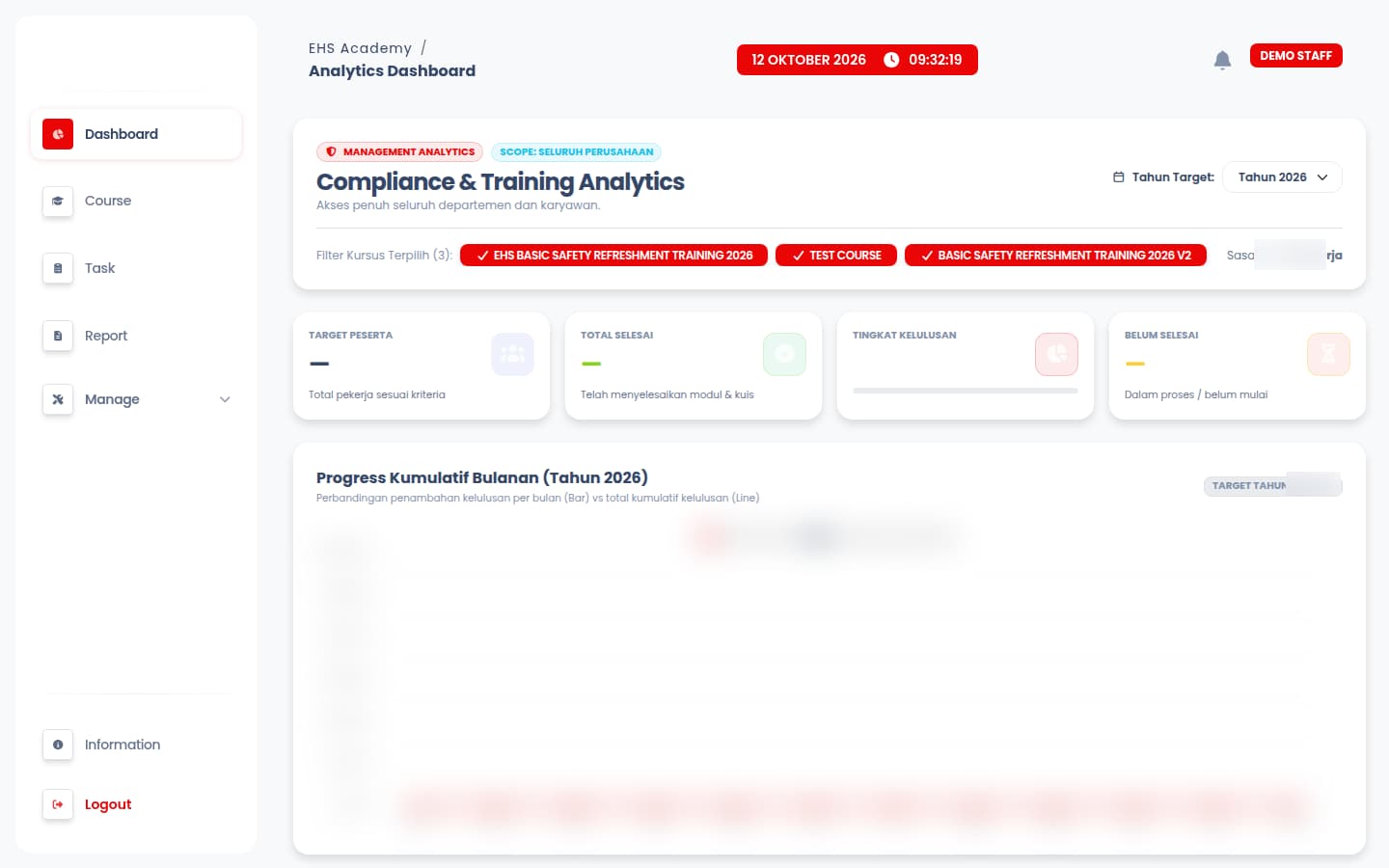The width and height of the screenshot is (1389, 868).
Task: Click the DEMO STAFF user button
Action: tap(1295, 56)
